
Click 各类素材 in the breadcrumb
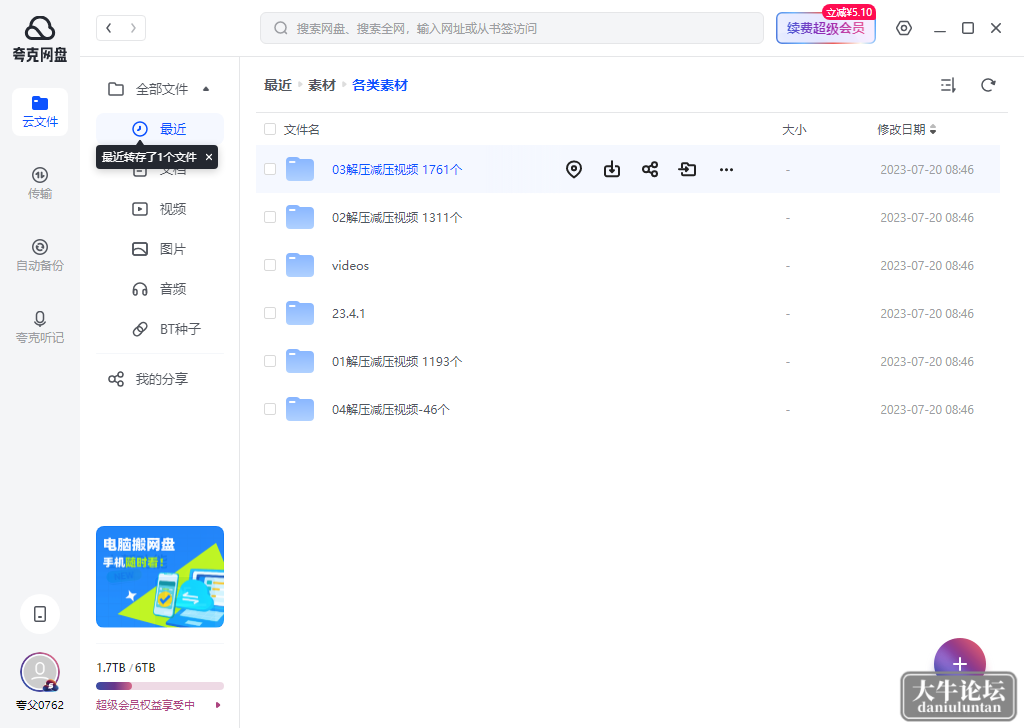[x=379, y=85]
